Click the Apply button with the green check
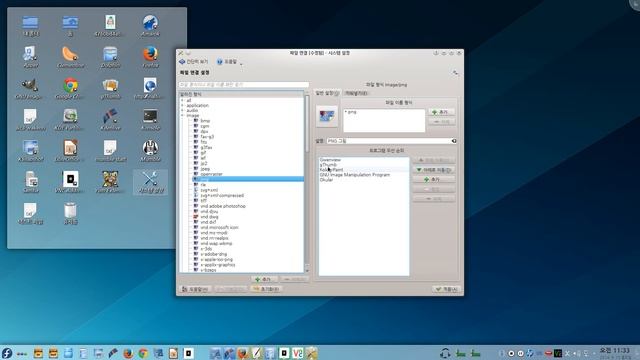 tap(447, 289)
